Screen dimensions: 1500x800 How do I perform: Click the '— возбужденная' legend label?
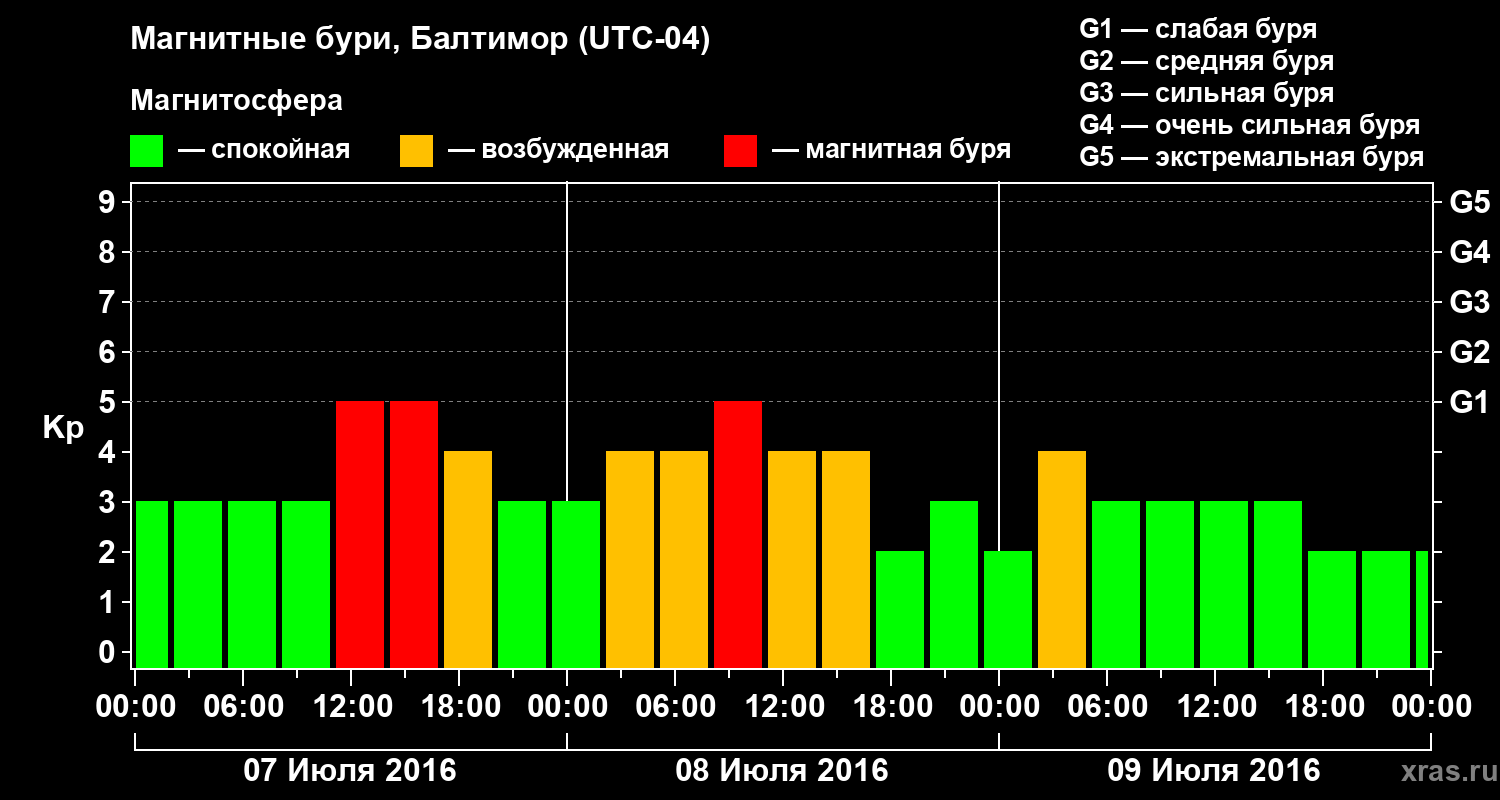[x=558, y=151]
